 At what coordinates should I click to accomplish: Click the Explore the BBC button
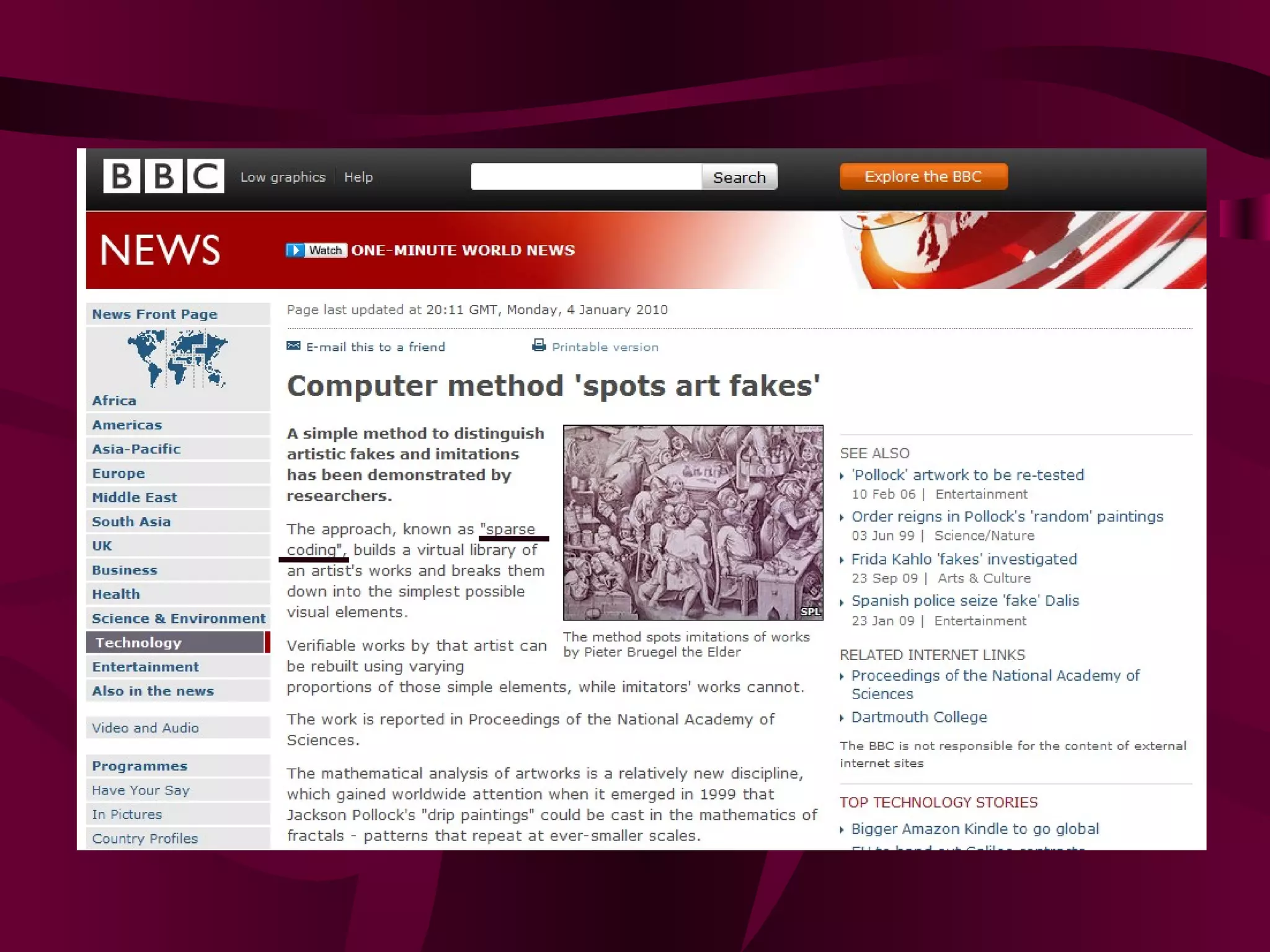click(923, 177)
